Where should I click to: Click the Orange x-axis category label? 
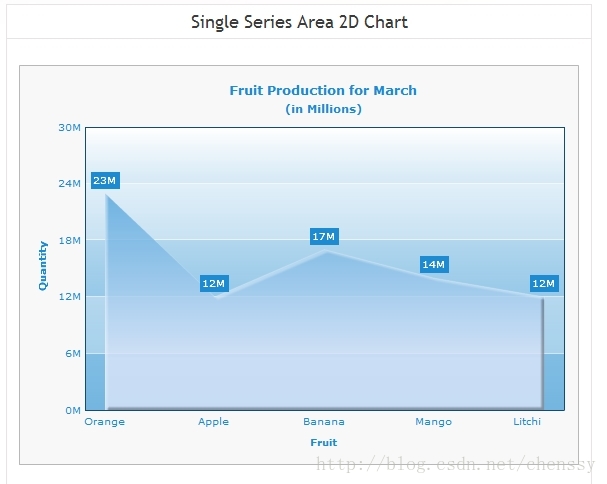tap(105, 422)
